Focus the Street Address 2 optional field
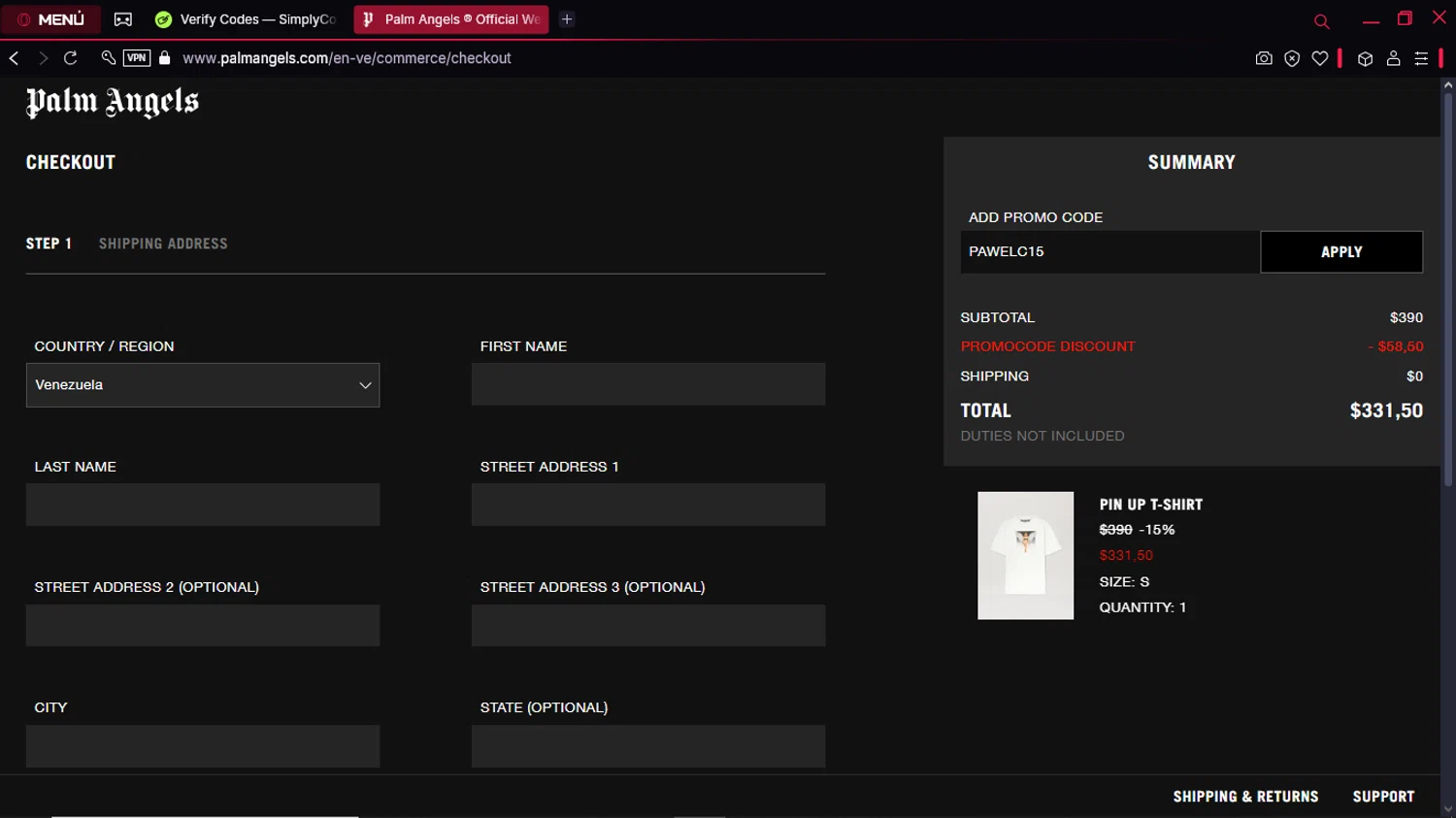Image resolution: width=1456 pixels, height=818 pixels. (203, 626)
